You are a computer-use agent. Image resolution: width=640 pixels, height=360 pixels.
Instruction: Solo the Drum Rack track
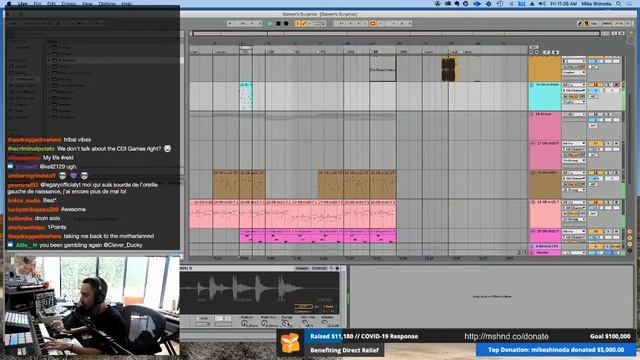tap(608, 84)
